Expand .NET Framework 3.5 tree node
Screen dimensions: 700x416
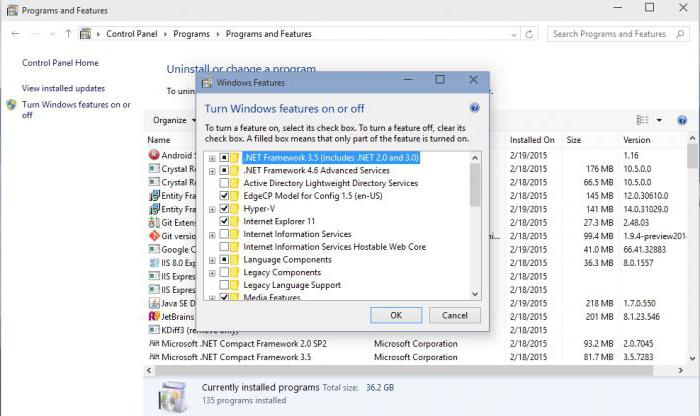(212, 158)
